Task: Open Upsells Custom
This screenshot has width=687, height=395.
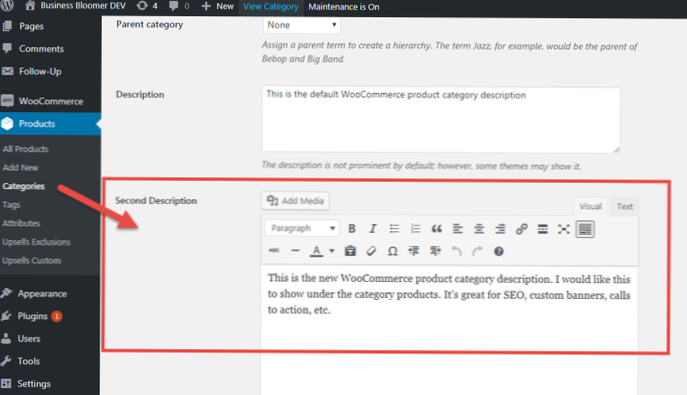Action: (x=32, y=261)
